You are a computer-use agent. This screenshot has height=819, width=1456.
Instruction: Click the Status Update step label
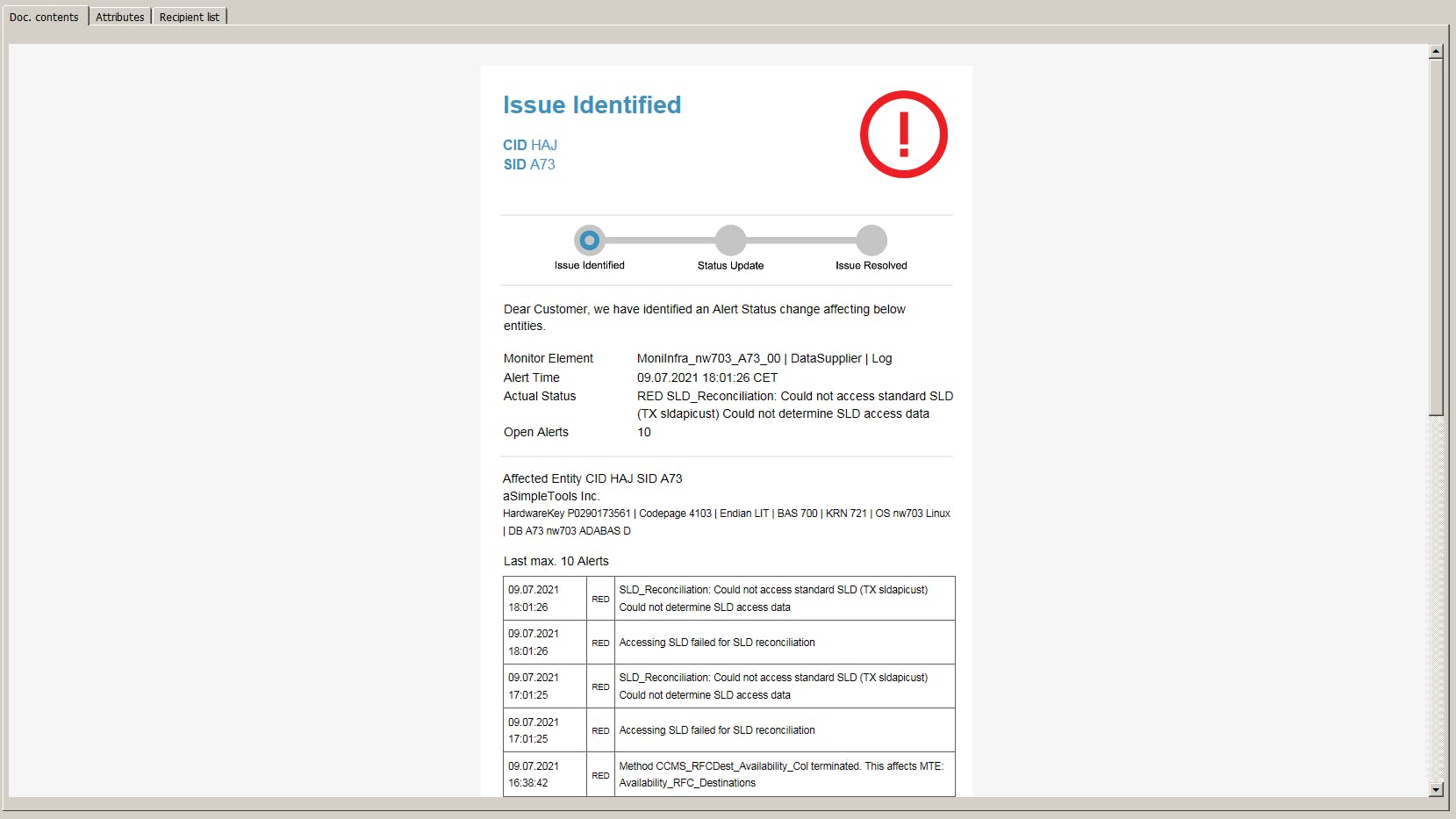point(730,265)
